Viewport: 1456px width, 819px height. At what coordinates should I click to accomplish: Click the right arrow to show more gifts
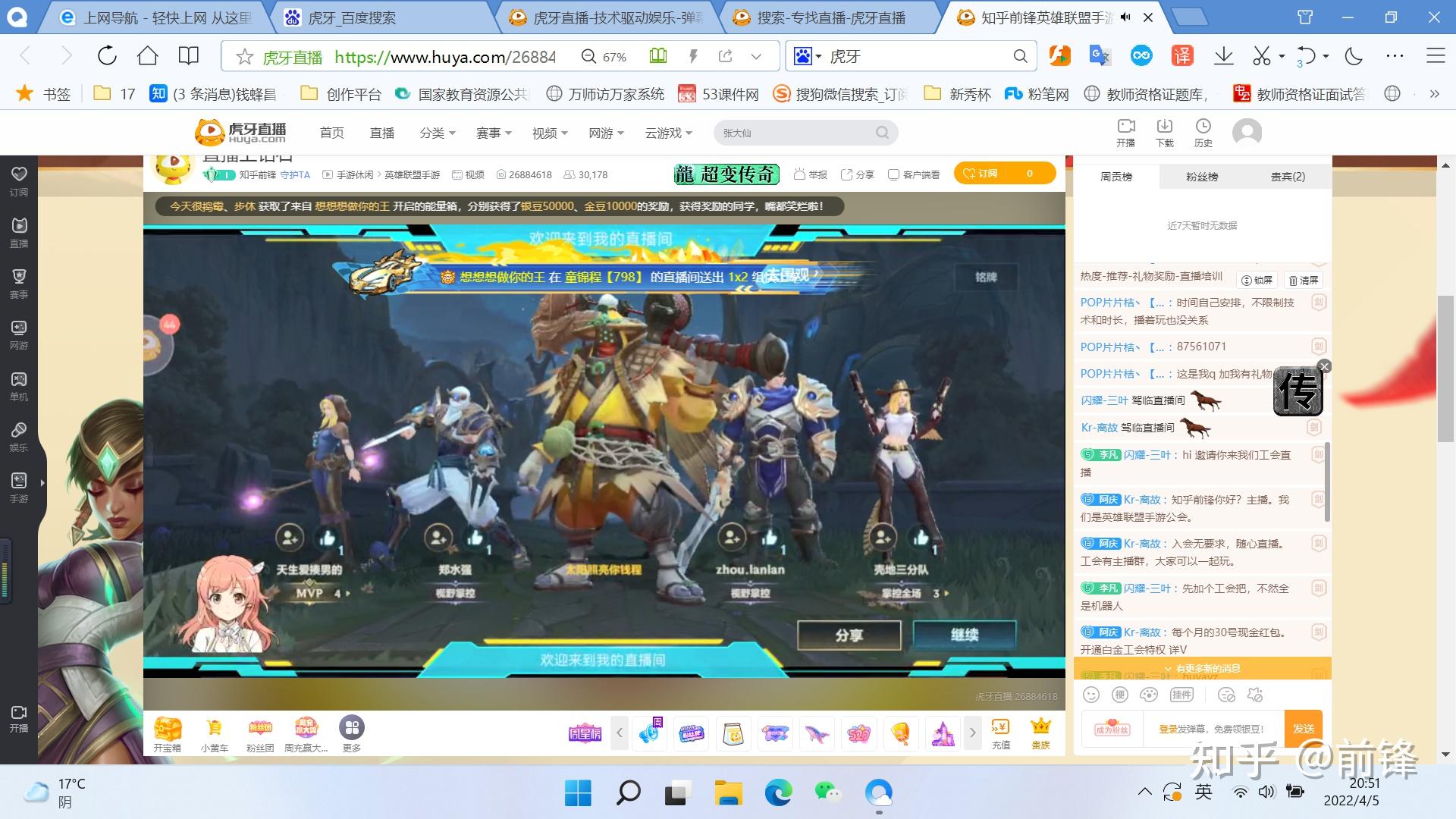972,733
